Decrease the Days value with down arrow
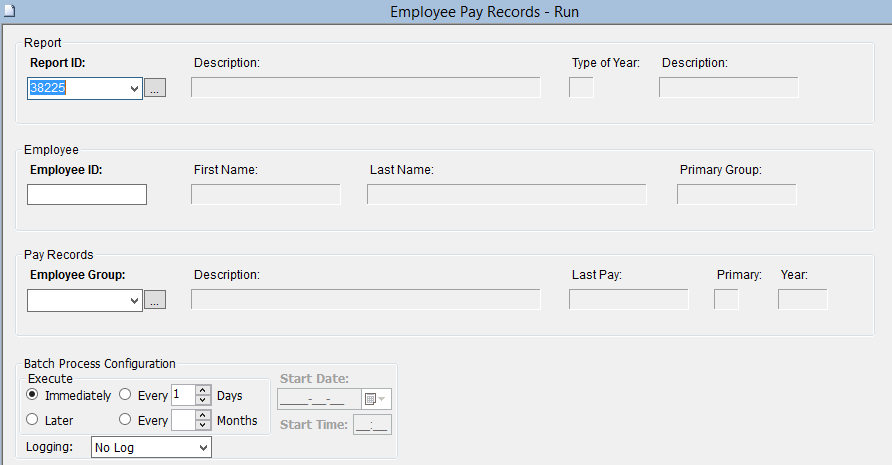This screenshot has height=465, width=892. 203,401
